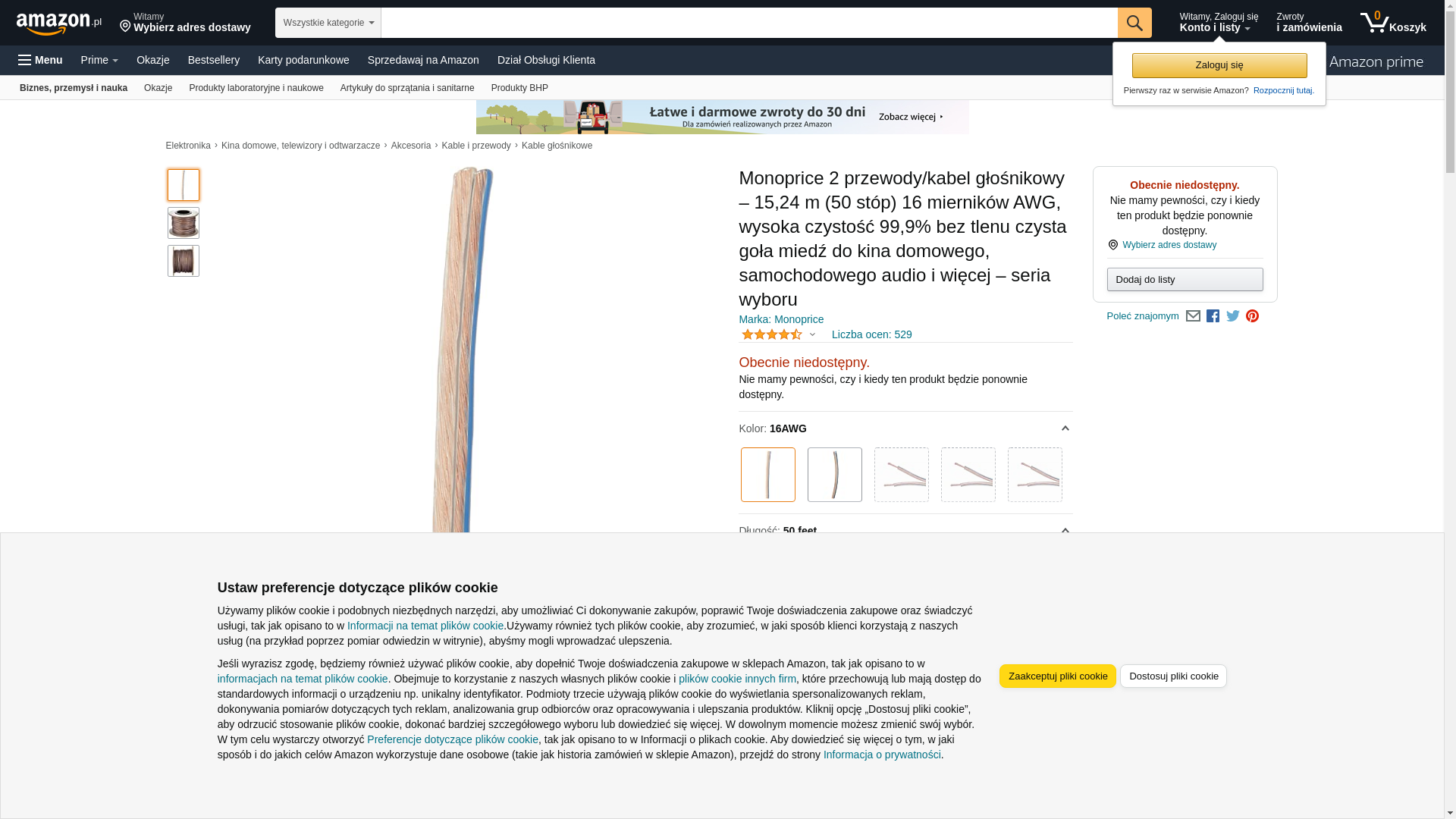Open the Amazon.pl logo homepage
Screen dimensions: 1456x819
[59, 24]
